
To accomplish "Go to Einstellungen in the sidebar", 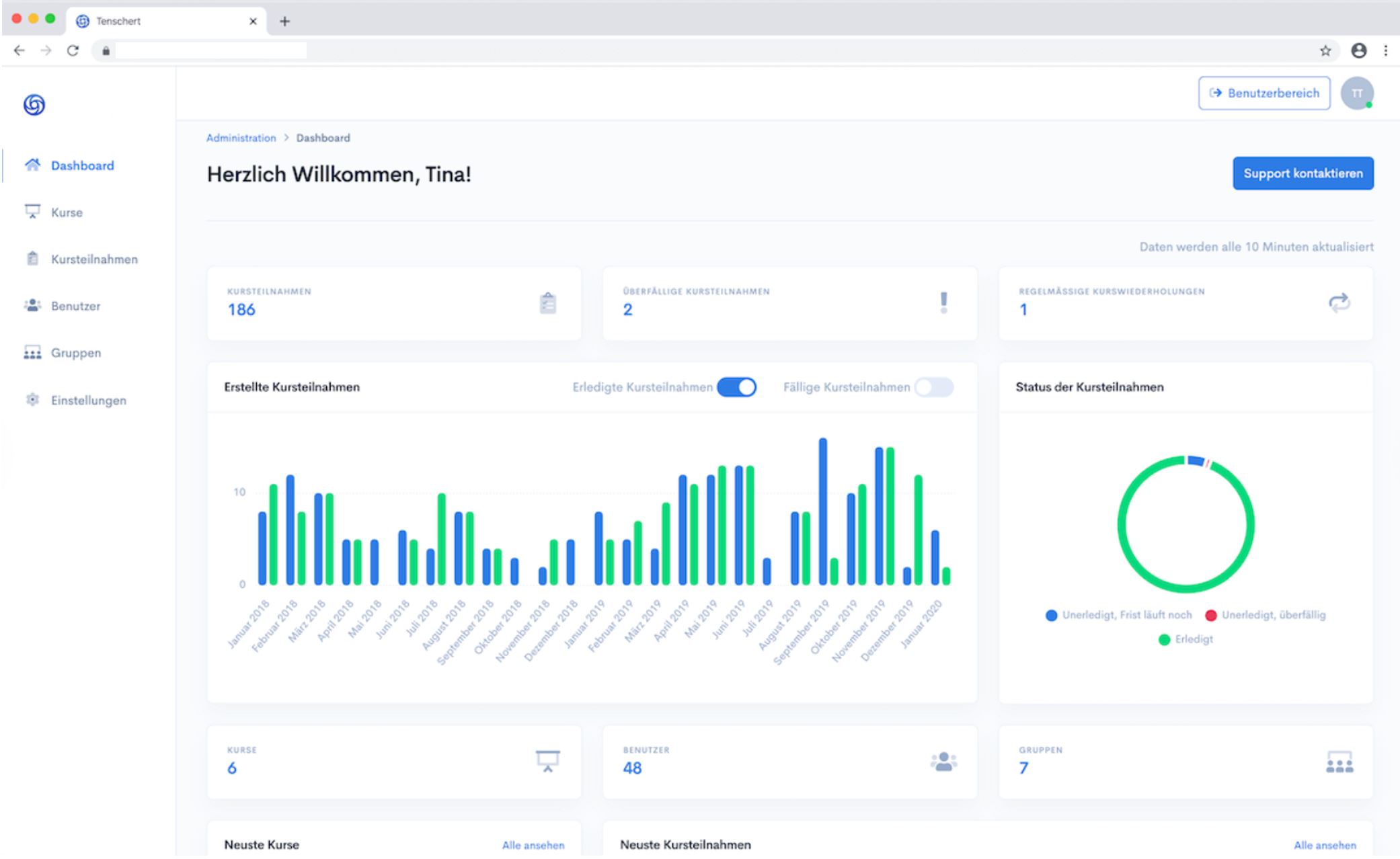I will click(88, 401).
